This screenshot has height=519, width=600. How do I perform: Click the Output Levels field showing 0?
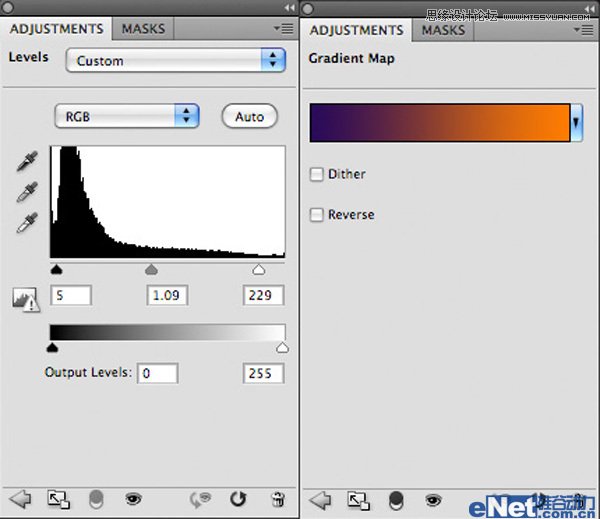pos(158,373)
